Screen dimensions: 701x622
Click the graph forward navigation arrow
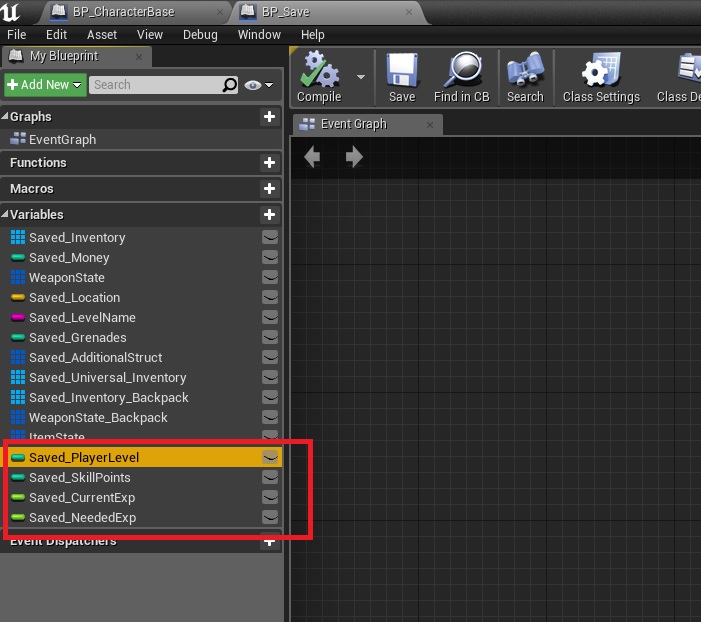[x=354, y=157]
